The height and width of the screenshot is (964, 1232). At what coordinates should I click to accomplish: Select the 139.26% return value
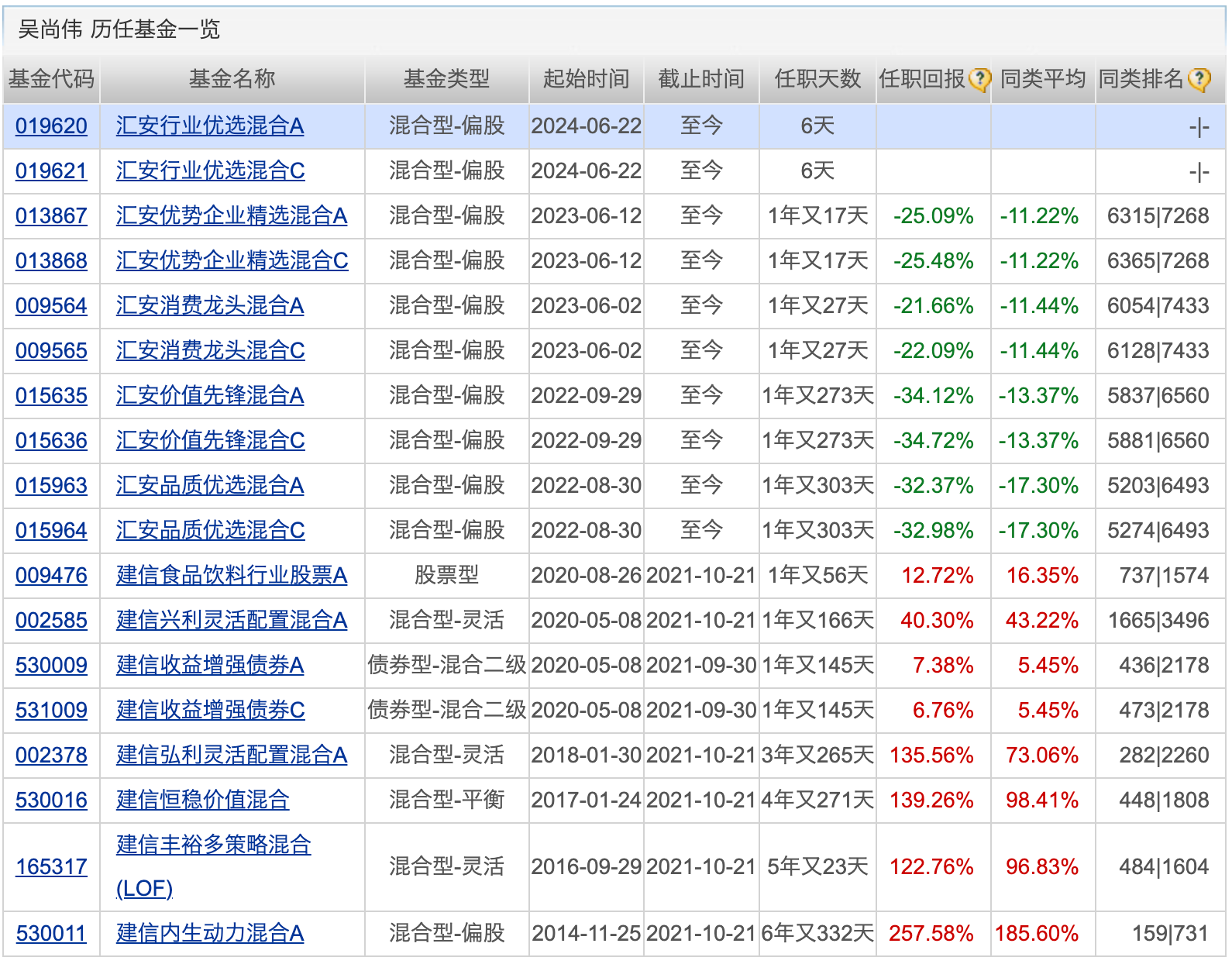[931, 800]
